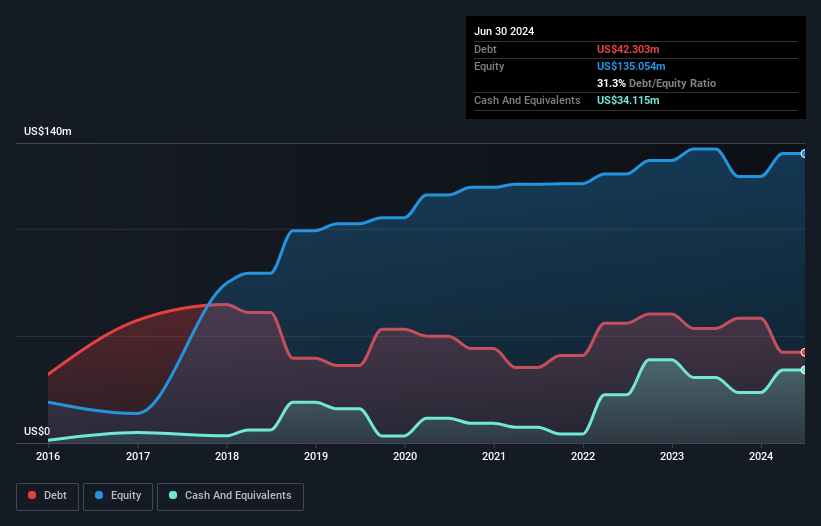
Task: Click the 2019 x-axis label
Action: [316, 456]
